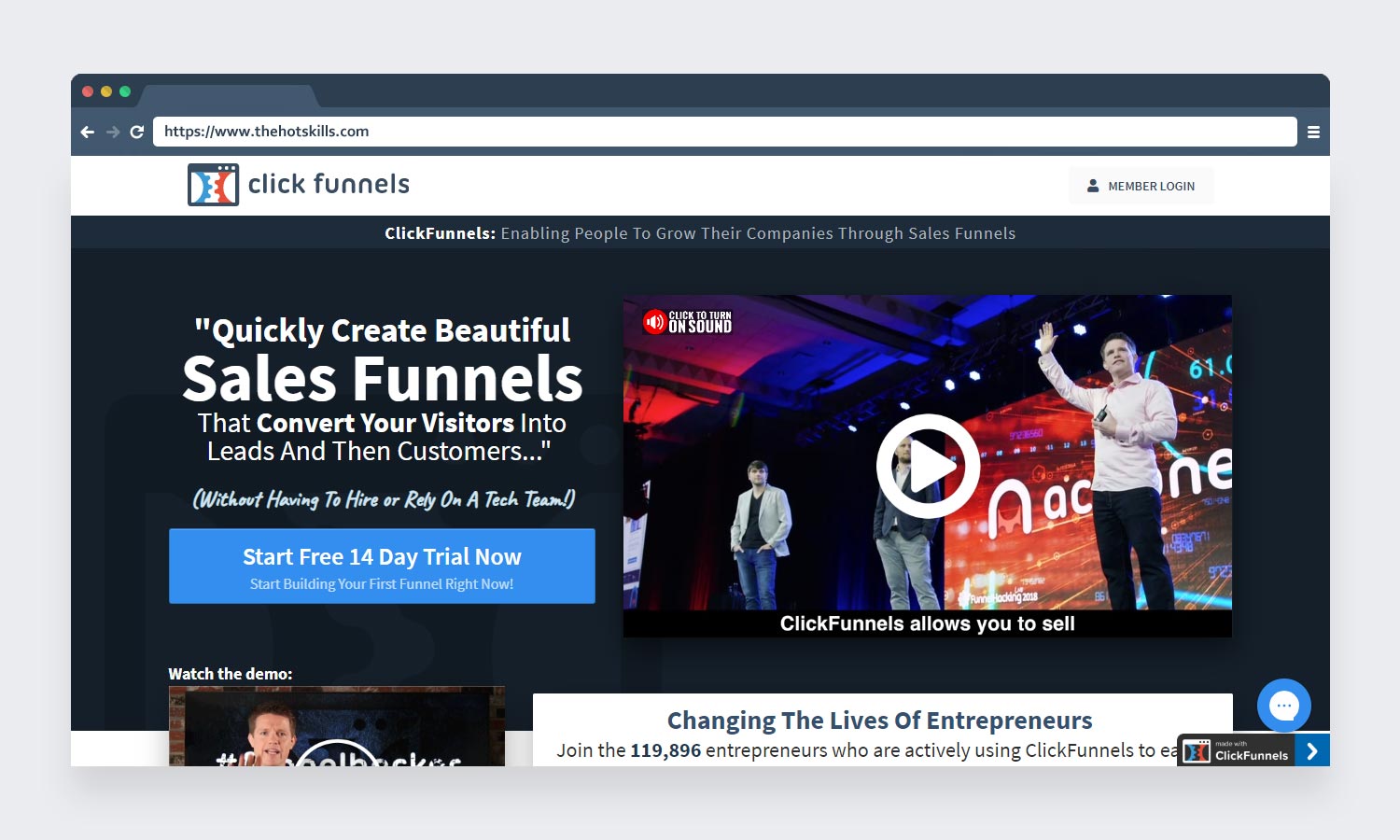Click the made with ClickFunnels badge
Viewport: 1400px width, 840px height.
pyautogui.click(x=1236, y=750)
